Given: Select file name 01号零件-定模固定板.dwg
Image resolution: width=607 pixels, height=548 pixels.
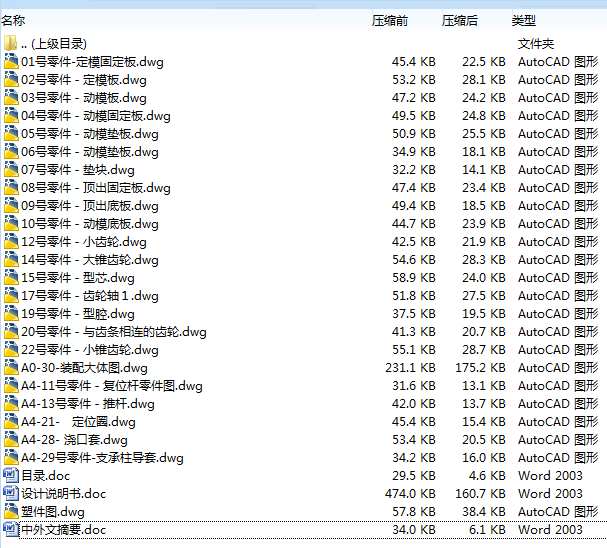Looking at the screenshot, I should 92,62.
